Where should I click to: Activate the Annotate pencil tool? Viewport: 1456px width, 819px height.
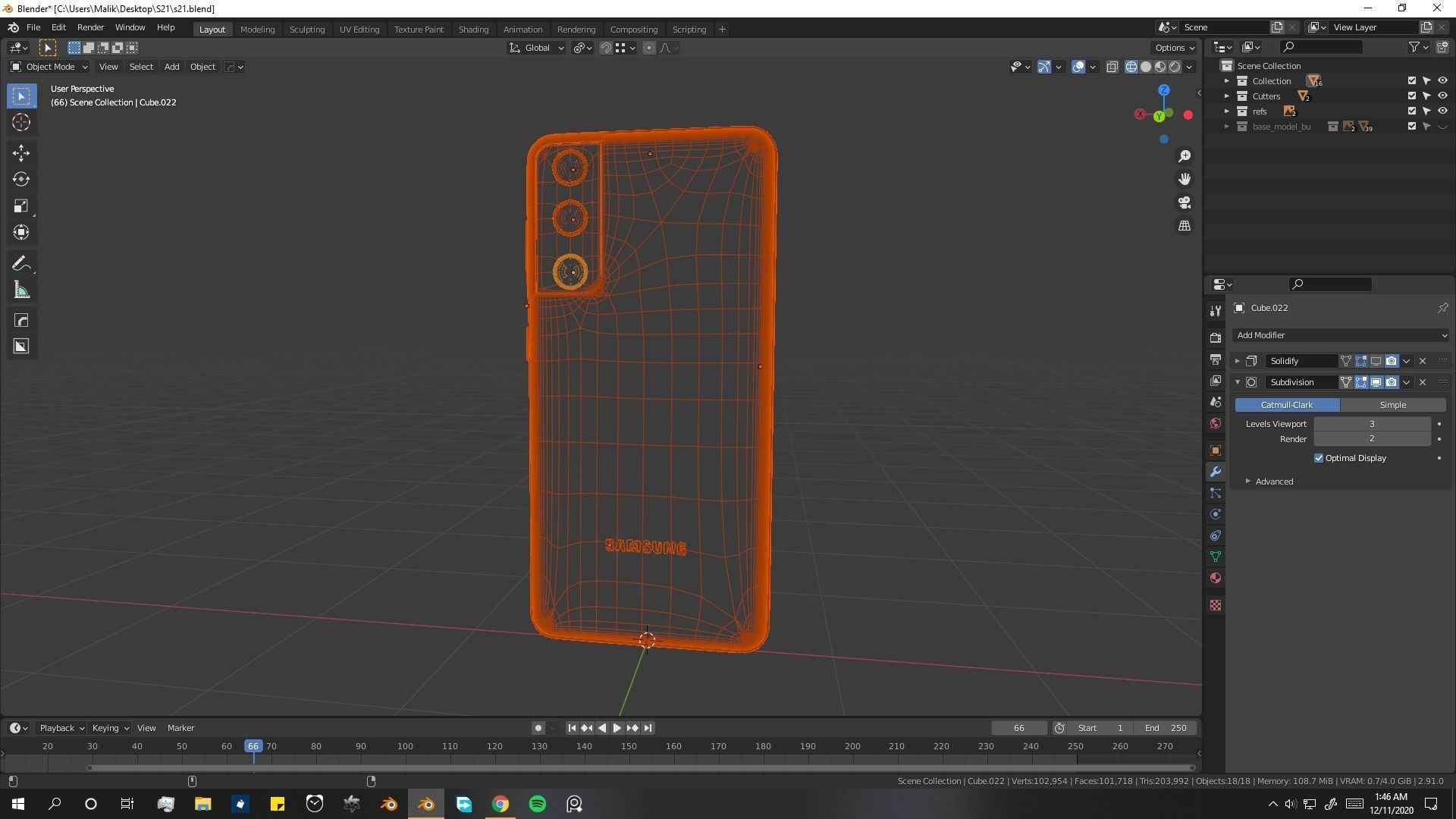pyautogui.click(x=20, y=264)
